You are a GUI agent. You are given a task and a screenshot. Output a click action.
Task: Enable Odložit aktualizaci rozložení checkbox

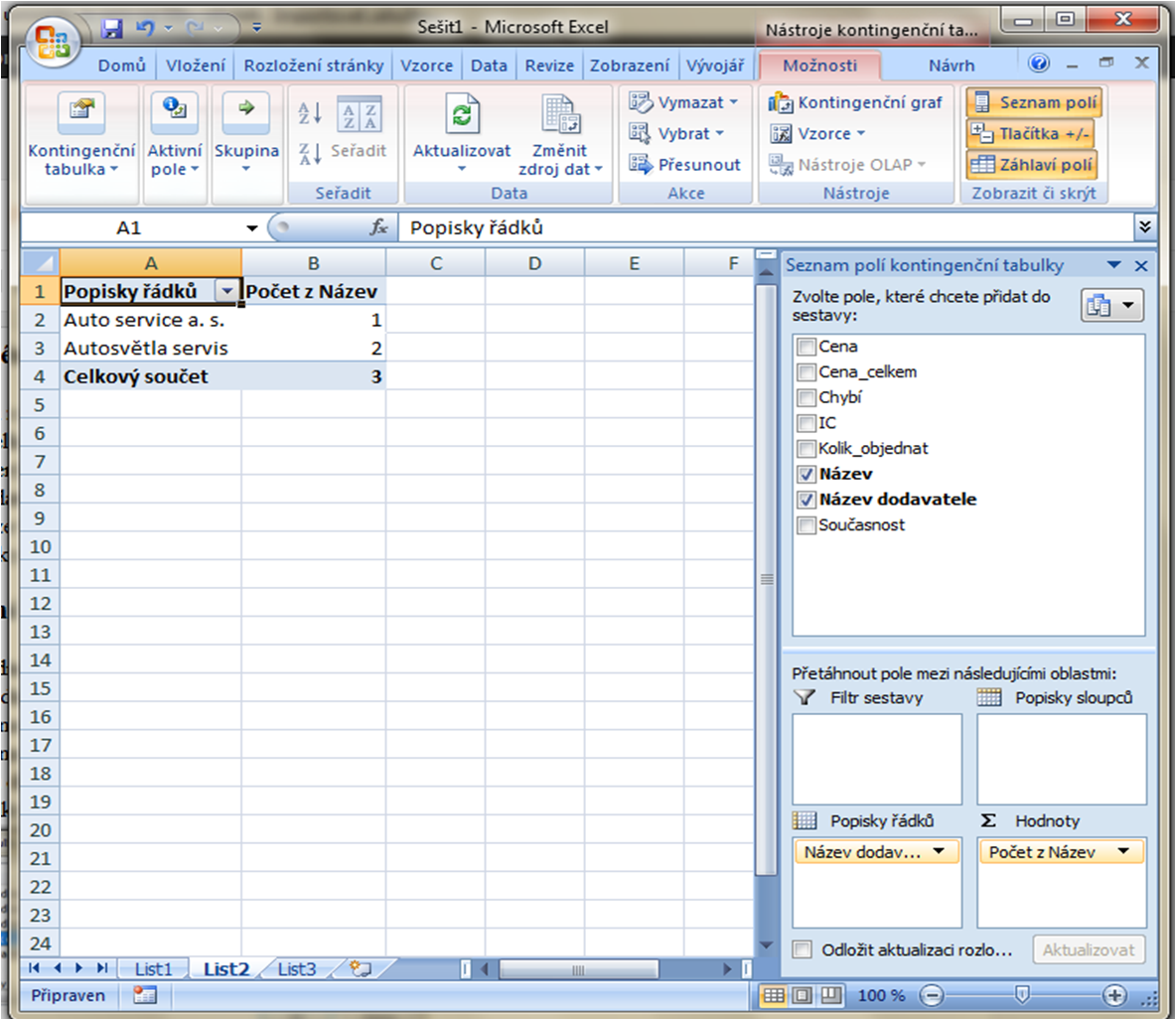tap(803, 949)
